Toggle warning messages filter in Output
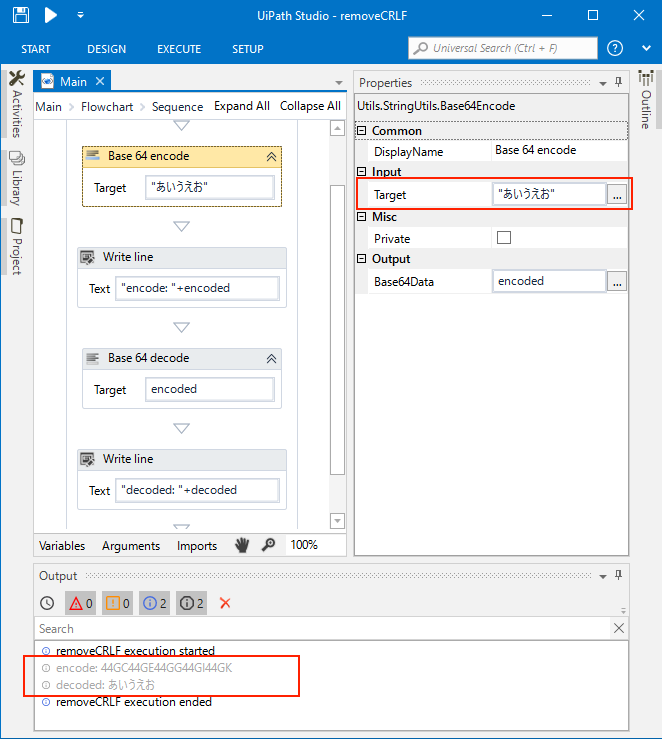This screenshot has height=739, width=662. 117,603
